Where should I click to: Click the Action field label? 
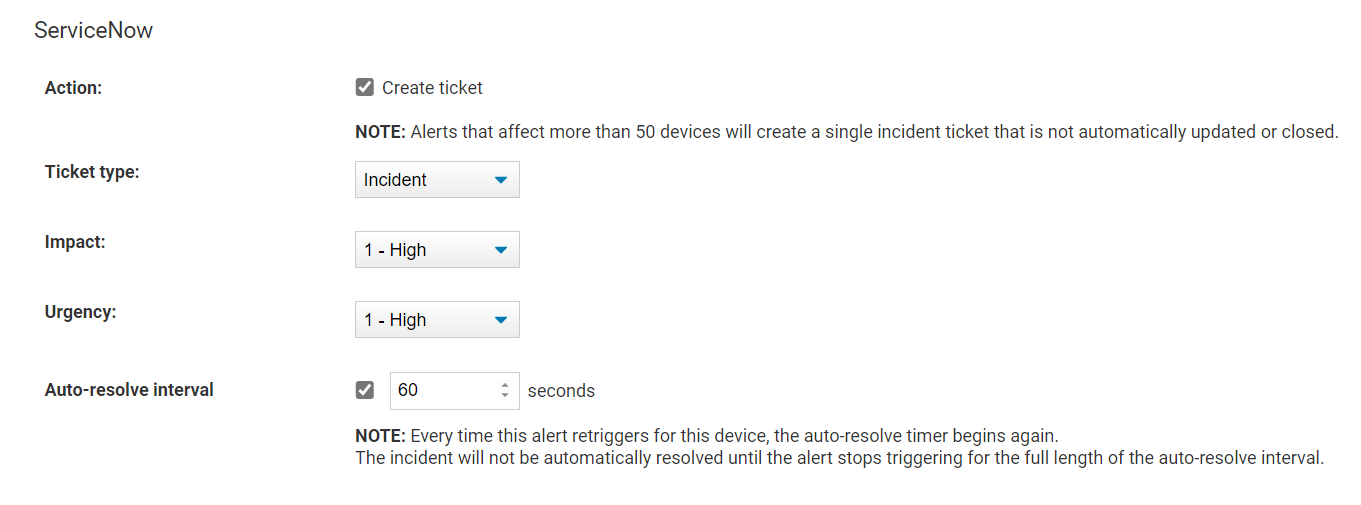click(73, 88)
